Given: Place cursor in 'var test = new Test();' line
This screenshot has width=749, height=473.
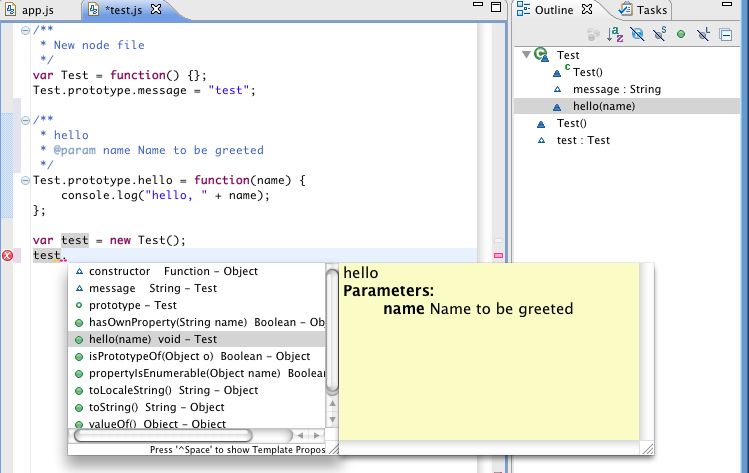Looking at the screenshot, I should (109, 240).
